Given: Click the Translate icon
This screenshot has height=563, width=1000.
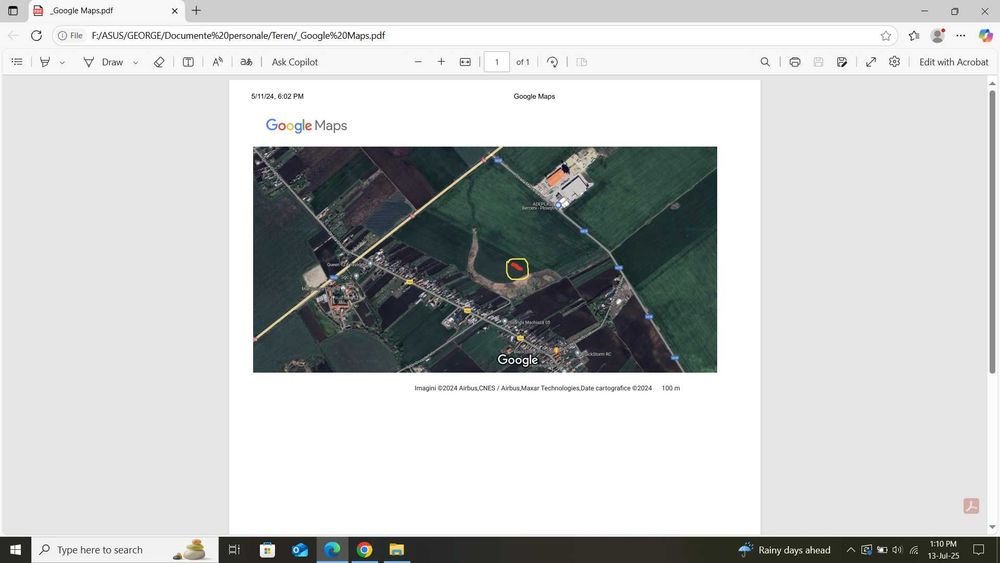Looking at the screenshot, I should click(246, 62).
